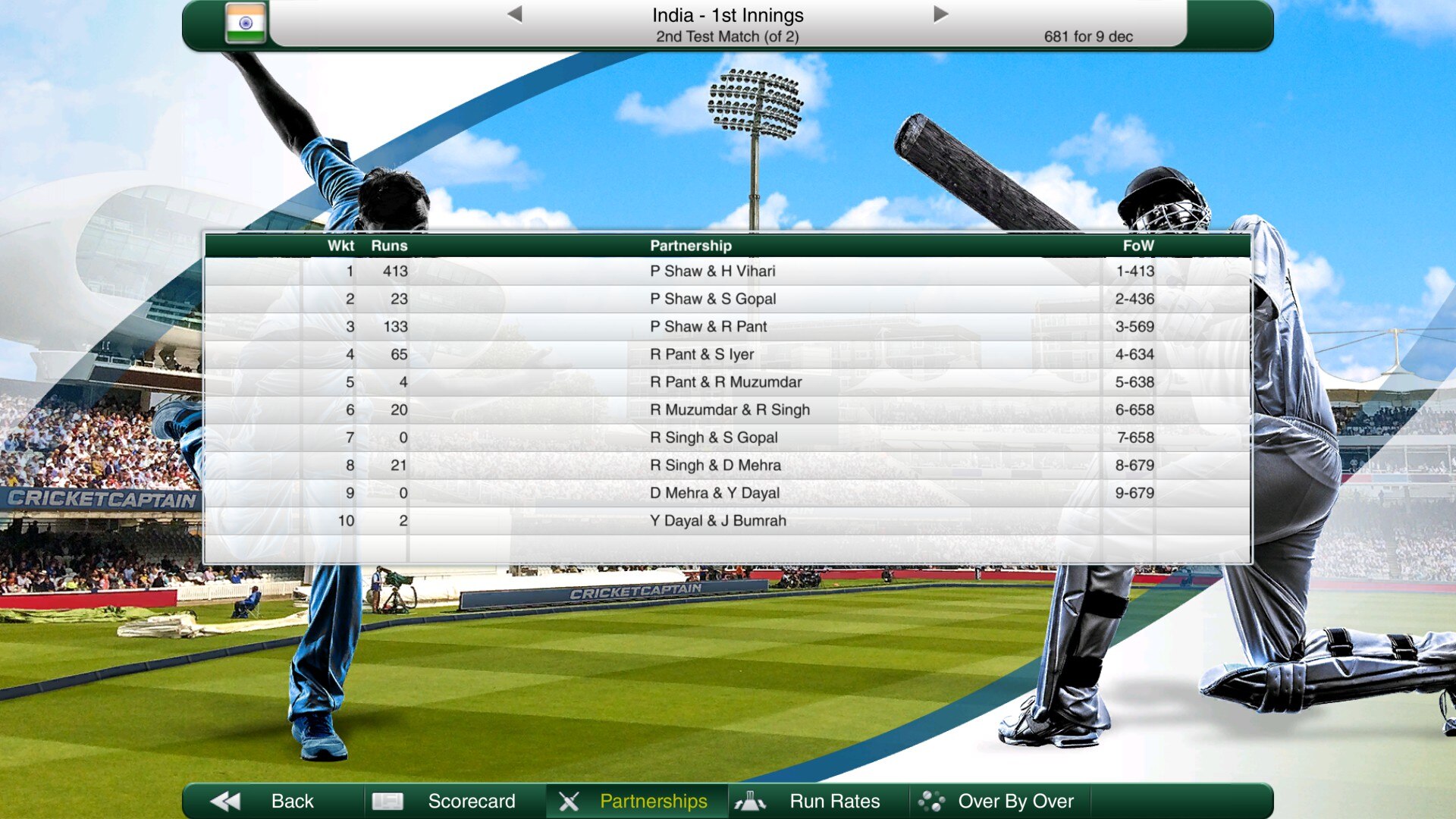Select the R Singh & D Mehra row
Viewport: 1456px width, 819px height.
point(728,465)
